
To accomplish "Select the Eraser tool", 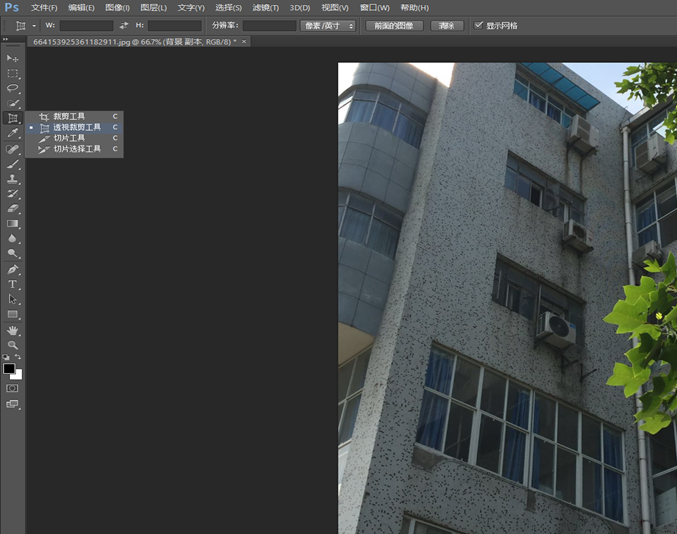I will pyautogui.click(x=13, y=208).
